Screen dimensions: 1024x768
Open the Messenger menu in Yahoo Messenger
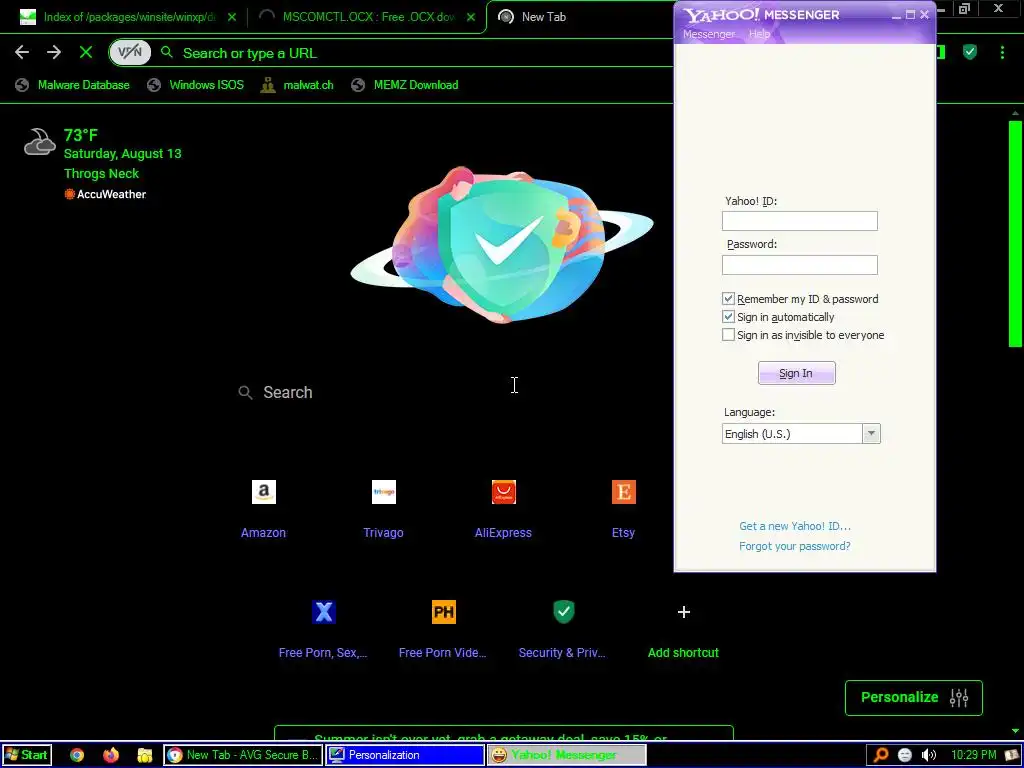709,34
